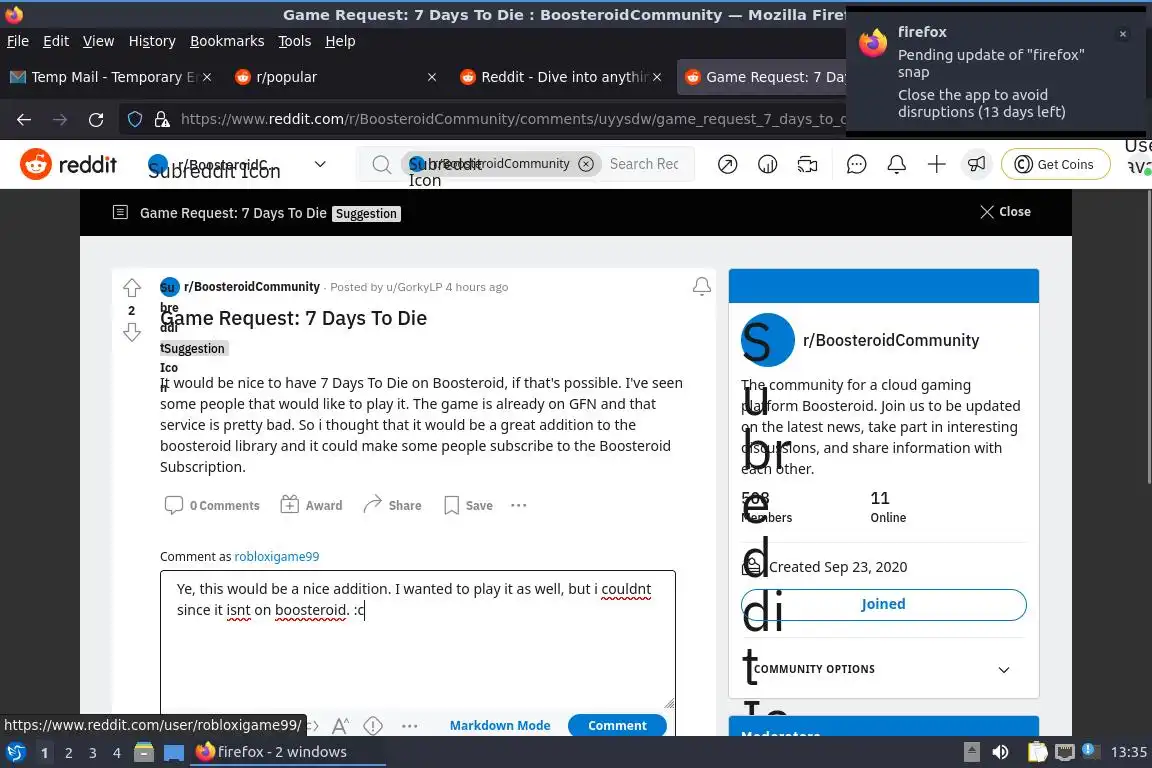Screen dimensions: 1152x768
Task: Open the Tools menu
Action: click(295, 41)
